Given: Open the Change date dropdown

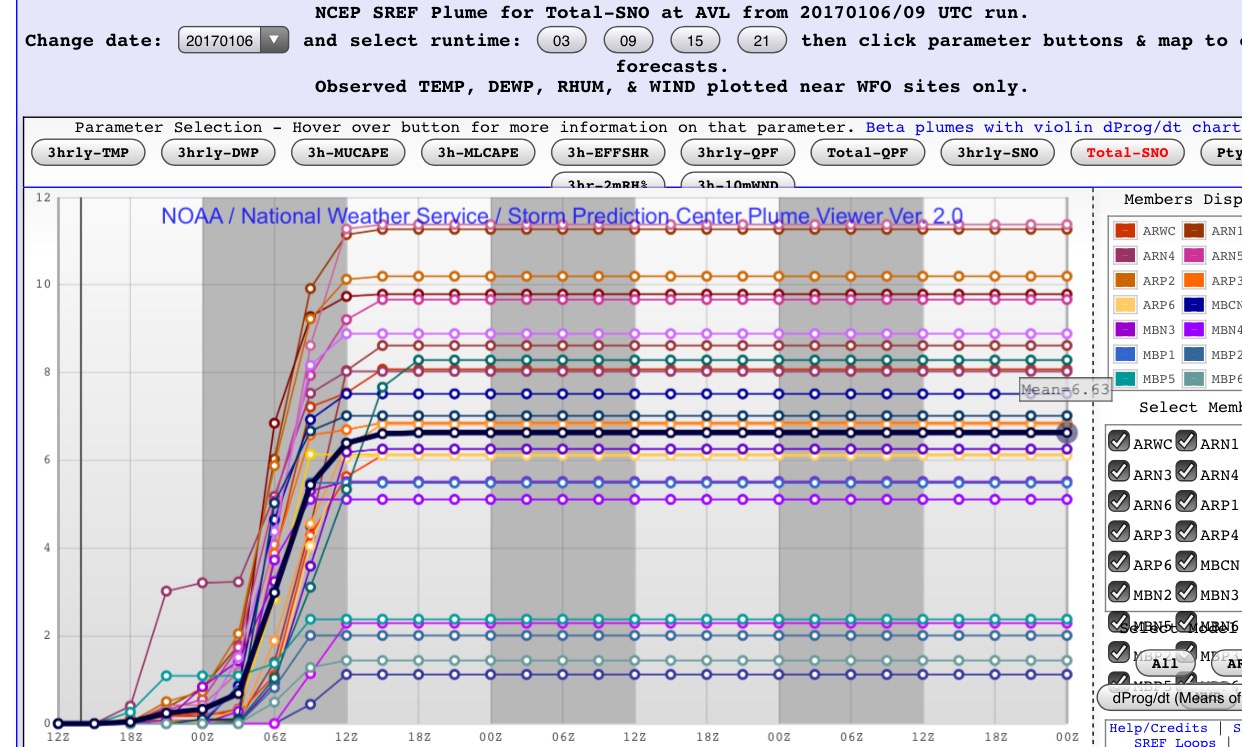Looking at the screenshot, I should 234,41.
